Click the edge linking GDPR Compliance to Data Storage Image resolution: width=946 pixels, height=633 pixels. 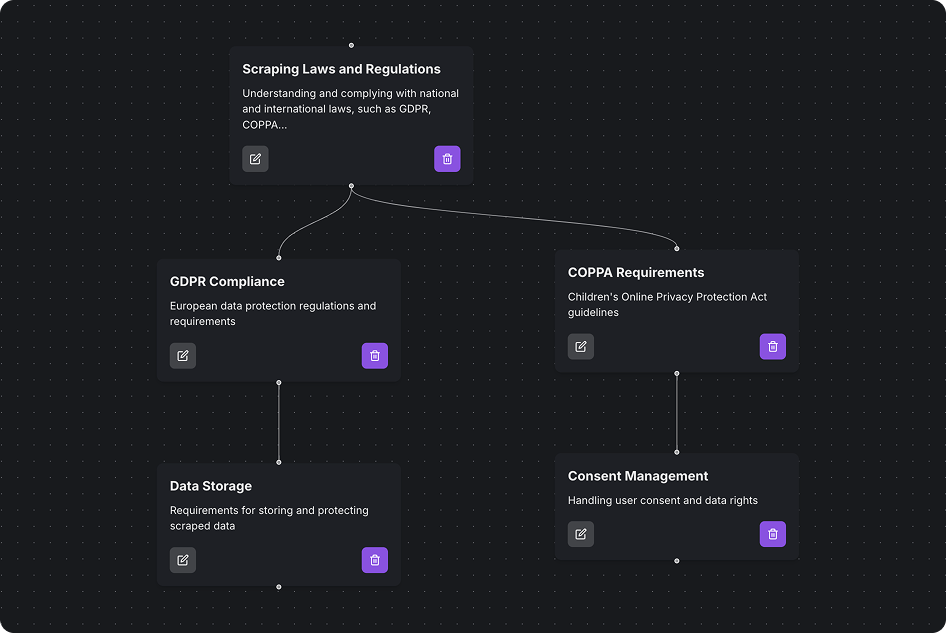277,421
